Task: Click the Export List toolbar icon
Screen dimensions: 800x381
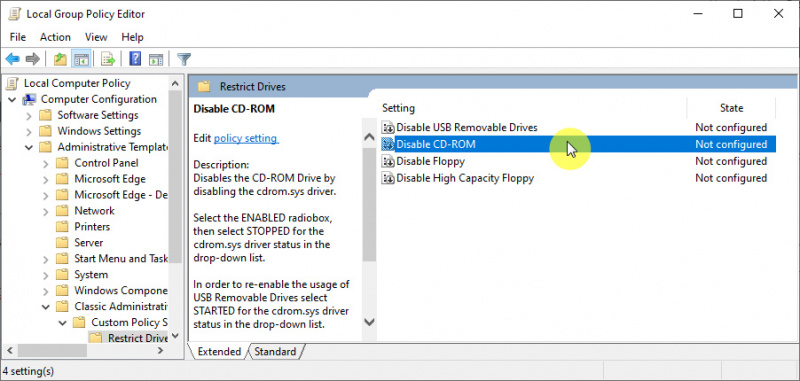Action: tap(108, 59)
